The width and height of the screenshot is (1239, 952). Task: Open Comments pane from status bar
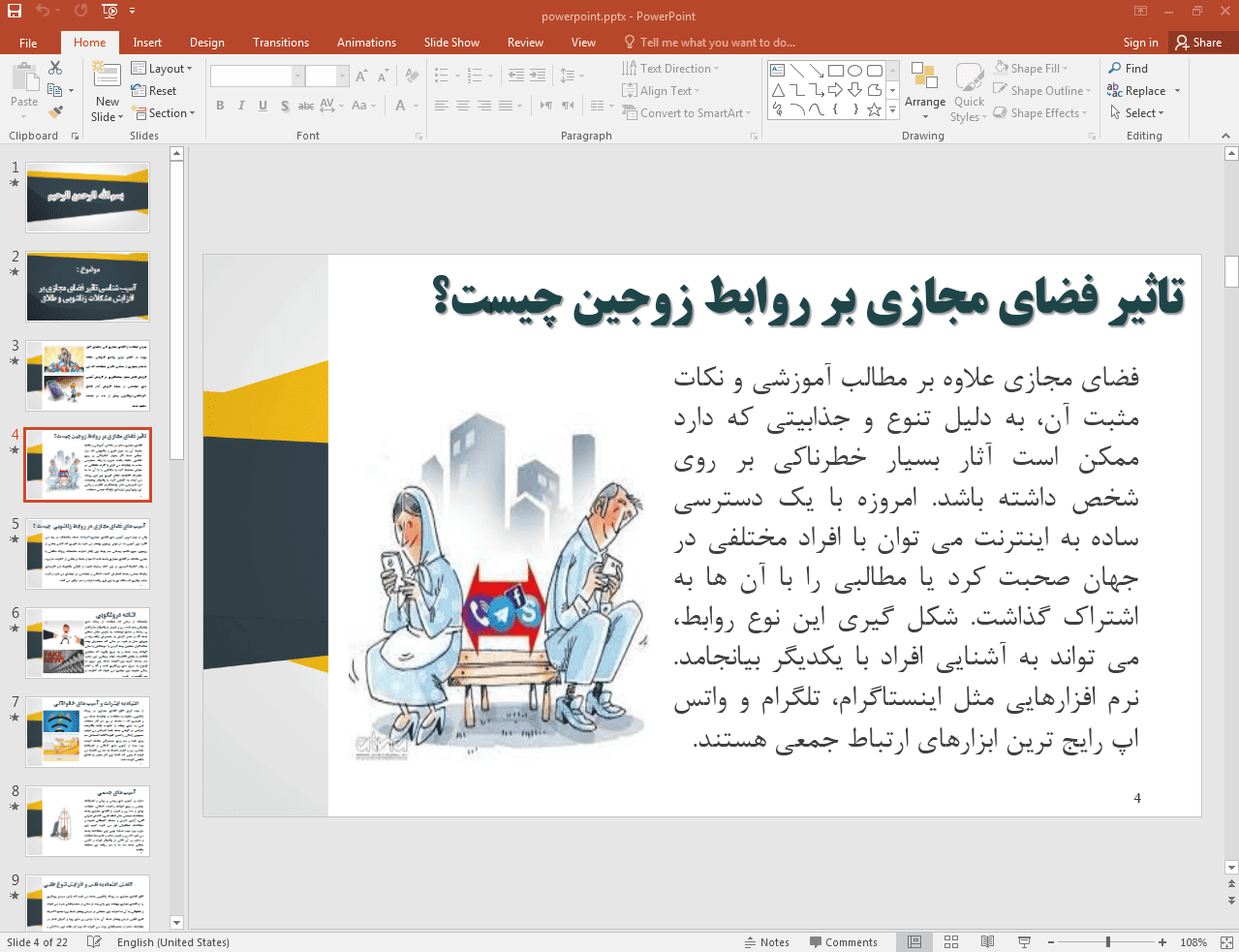click(843, 942)
